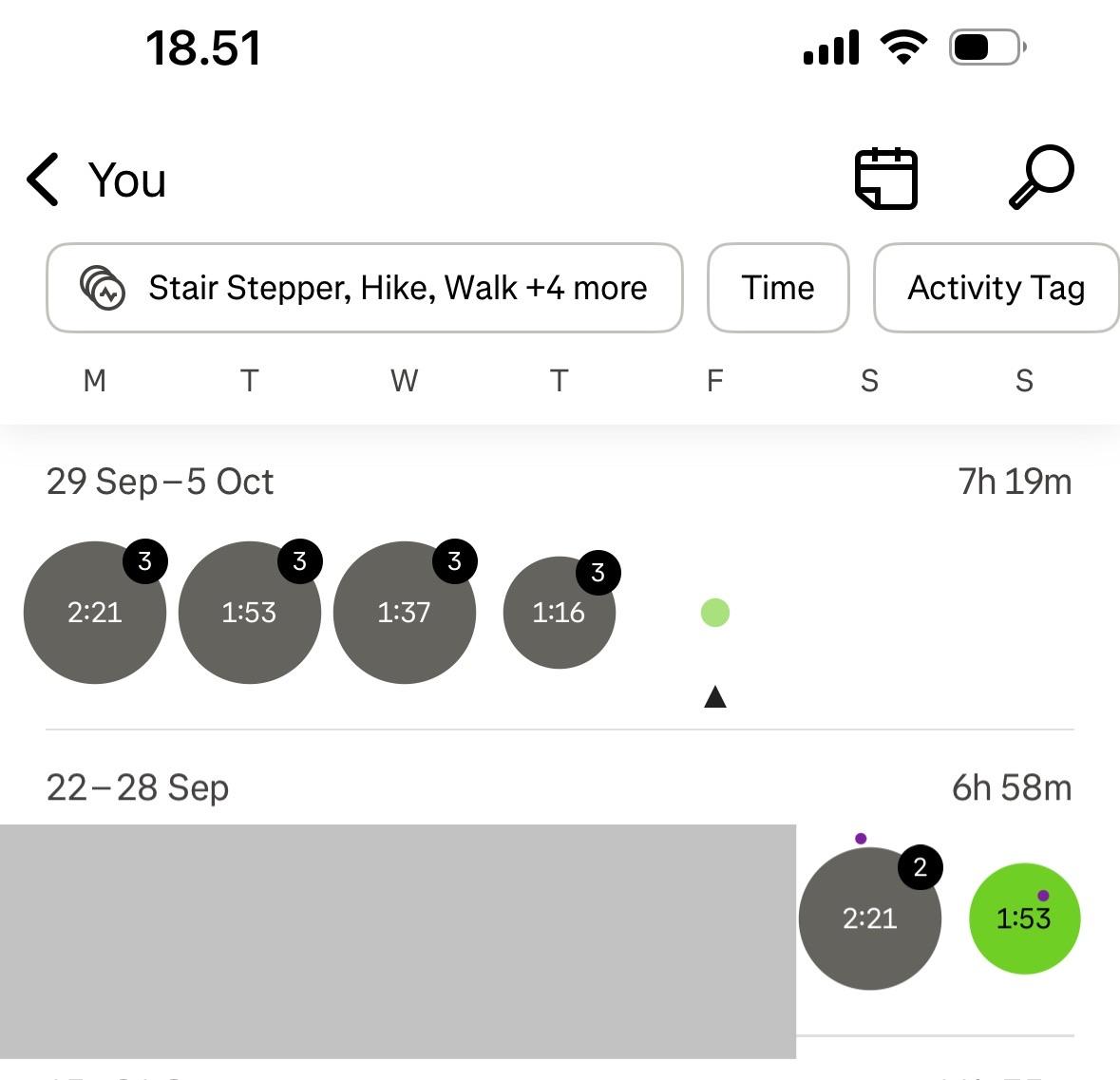Select Monday's 2:21 activity bubble
1120x1080 pixels.
(95, 613)
